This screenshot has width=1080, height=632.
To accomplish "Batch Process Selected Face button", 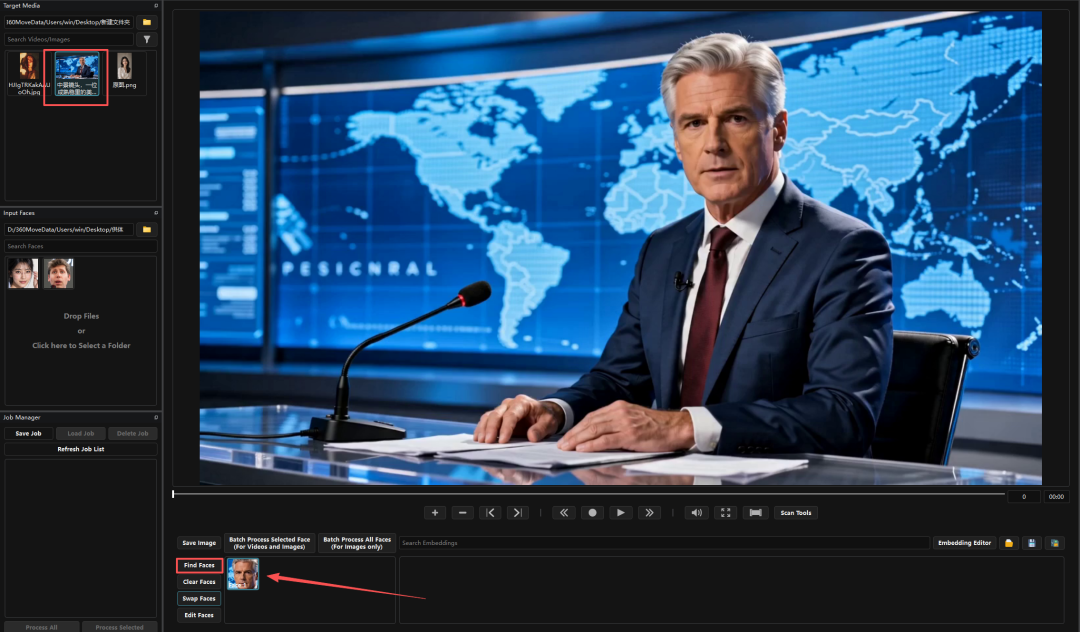I will click(x=269, y=543).
